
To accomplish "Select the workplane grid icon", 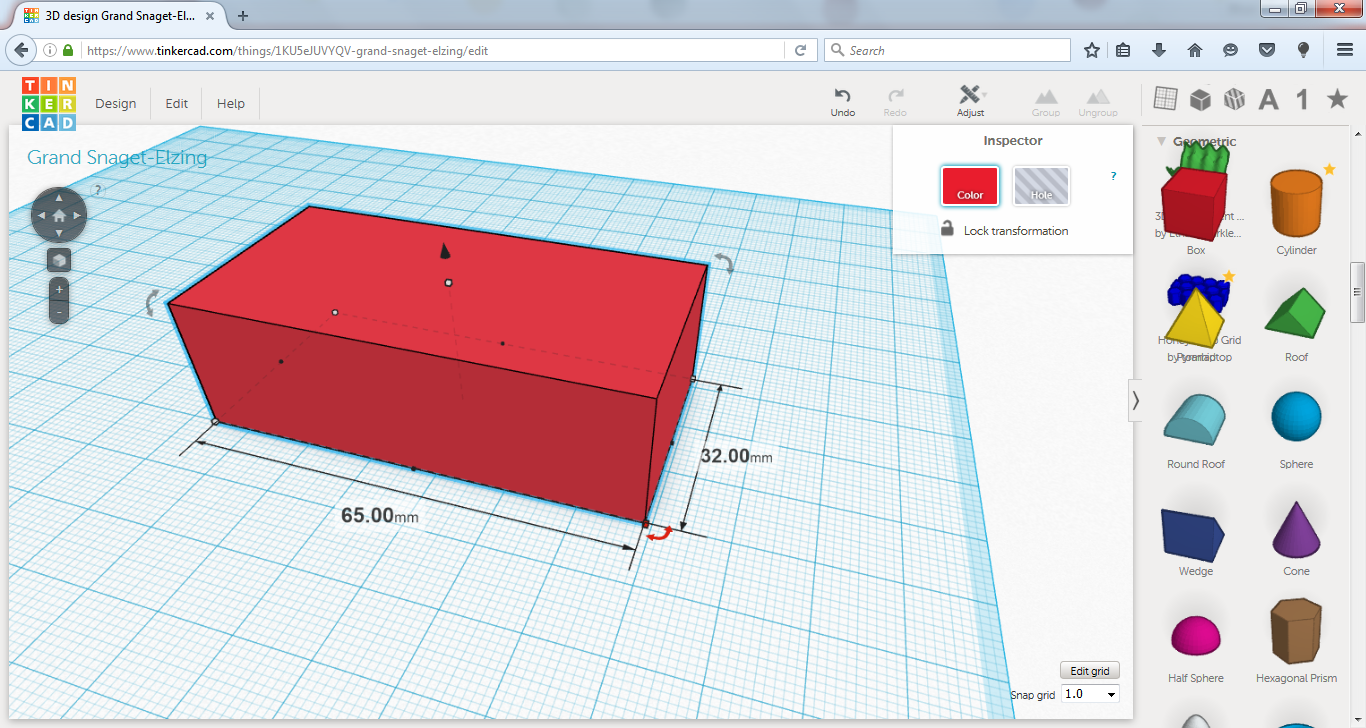I will [1165, 98].
